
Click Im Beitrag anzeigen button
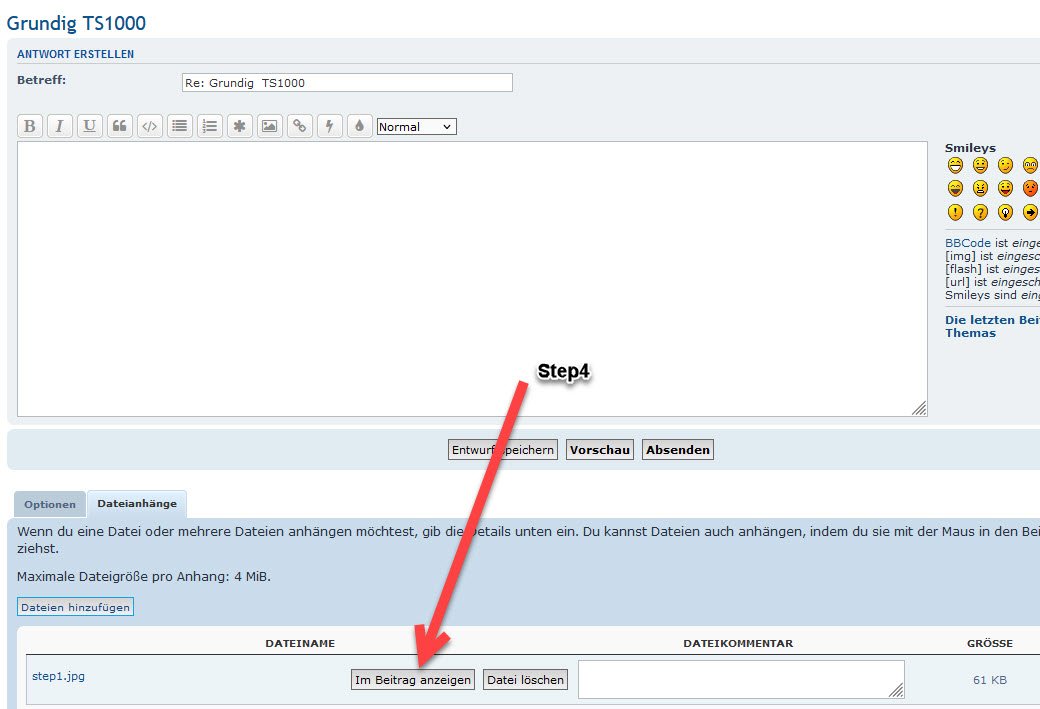pyautogui.click(x=413, y=680)
